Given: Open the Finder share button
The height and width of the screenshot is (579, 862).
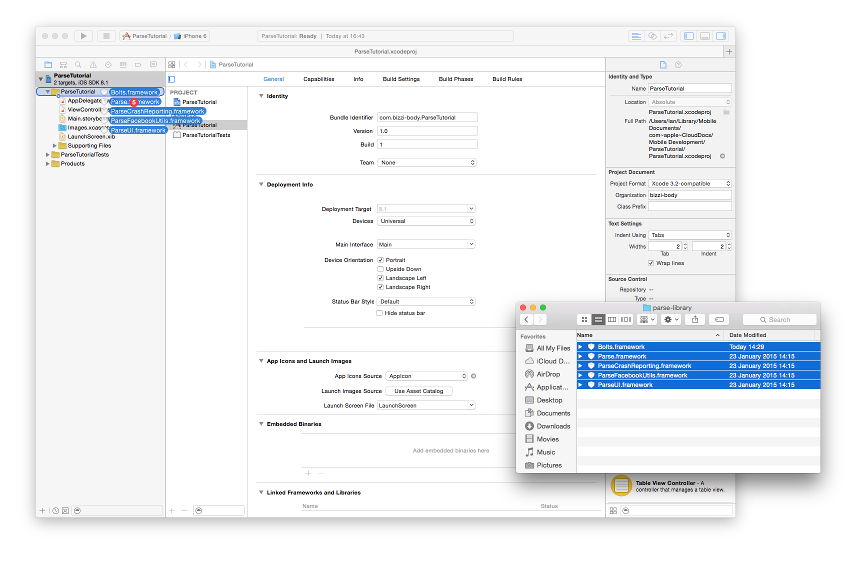Looking at the screenshot, I should point(695,320).
